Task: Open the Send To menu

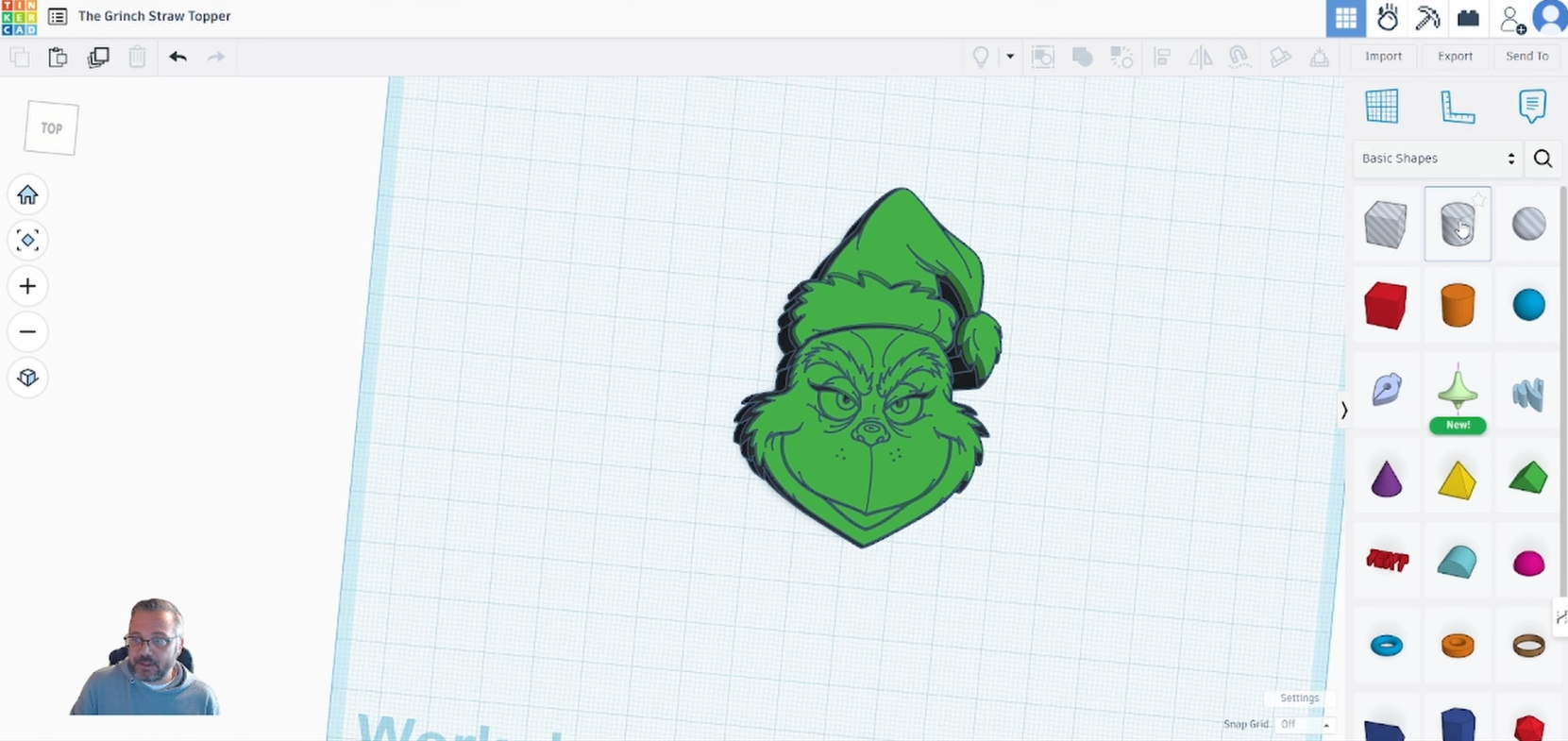Action: [x=1526, y=57]
